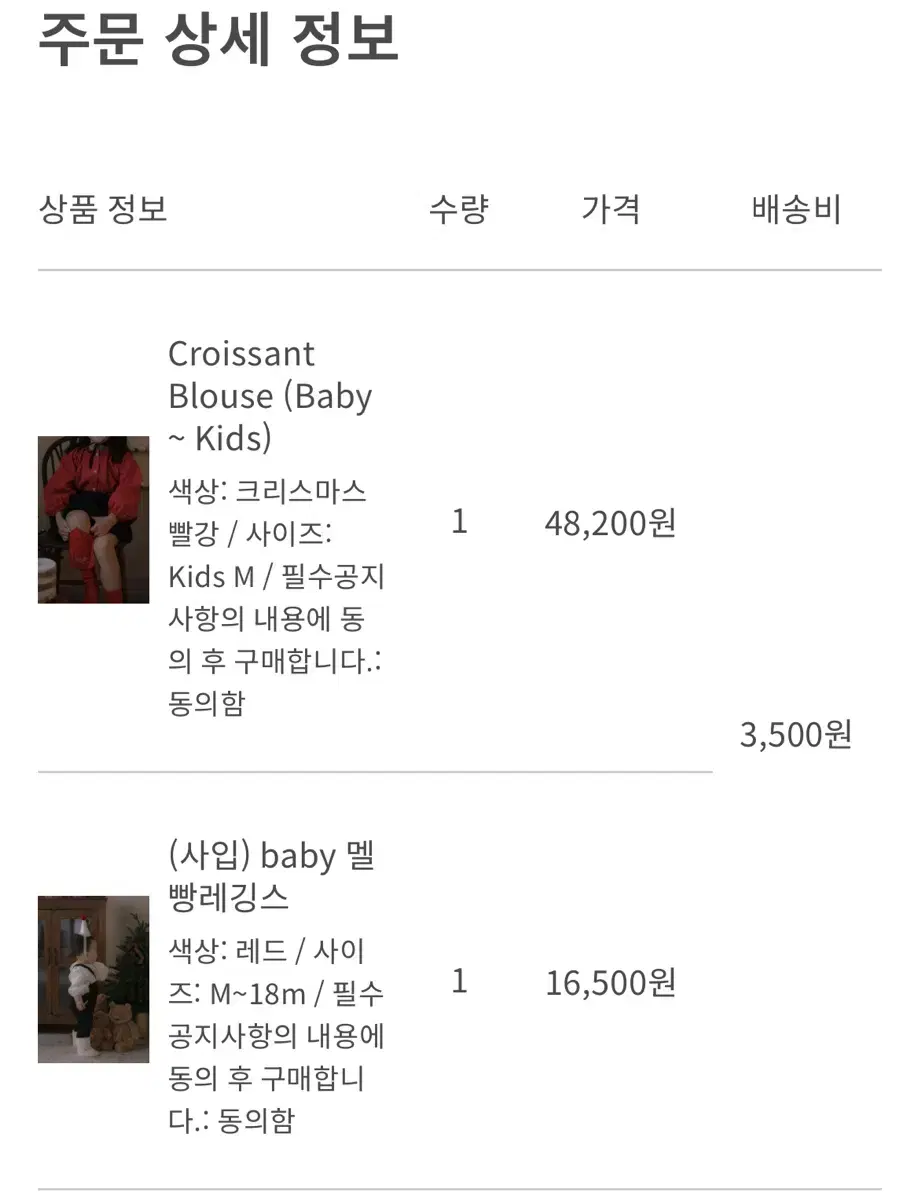The image size is (918, 1200).
Task: Click the 가격 column header
Action: click(611, 209)
